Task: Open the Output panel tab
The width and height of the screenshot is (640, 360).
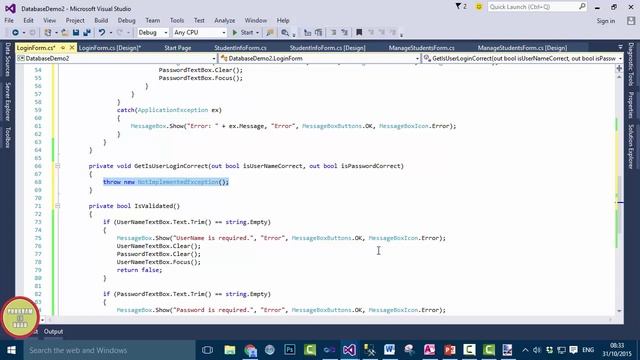Action: pos(53,331)
